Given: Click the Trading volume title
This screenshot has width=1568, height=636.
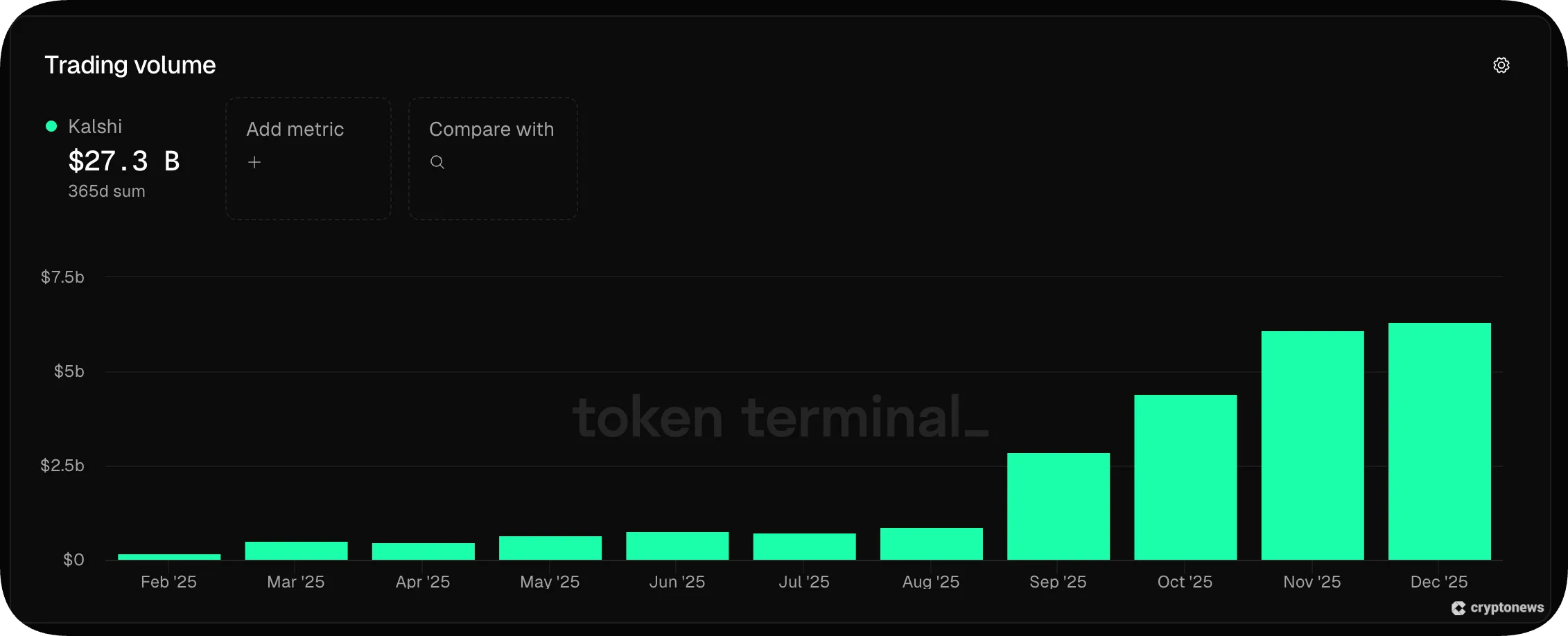Looking at the screenshot, I should [130, 64].
